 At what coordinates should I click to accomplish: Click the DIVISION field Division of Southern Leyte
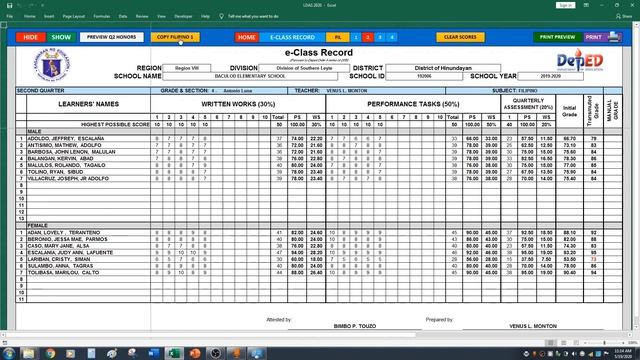304,68
